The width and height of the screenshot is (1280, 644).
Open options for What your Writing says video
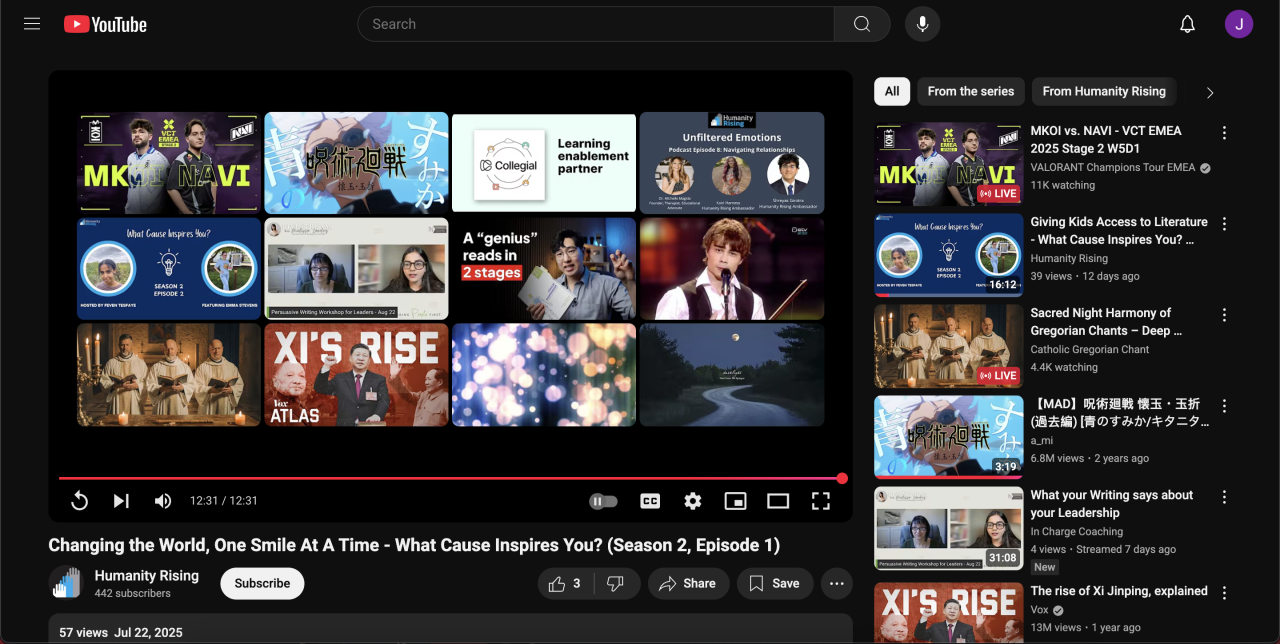click(x=1224, y=497)
